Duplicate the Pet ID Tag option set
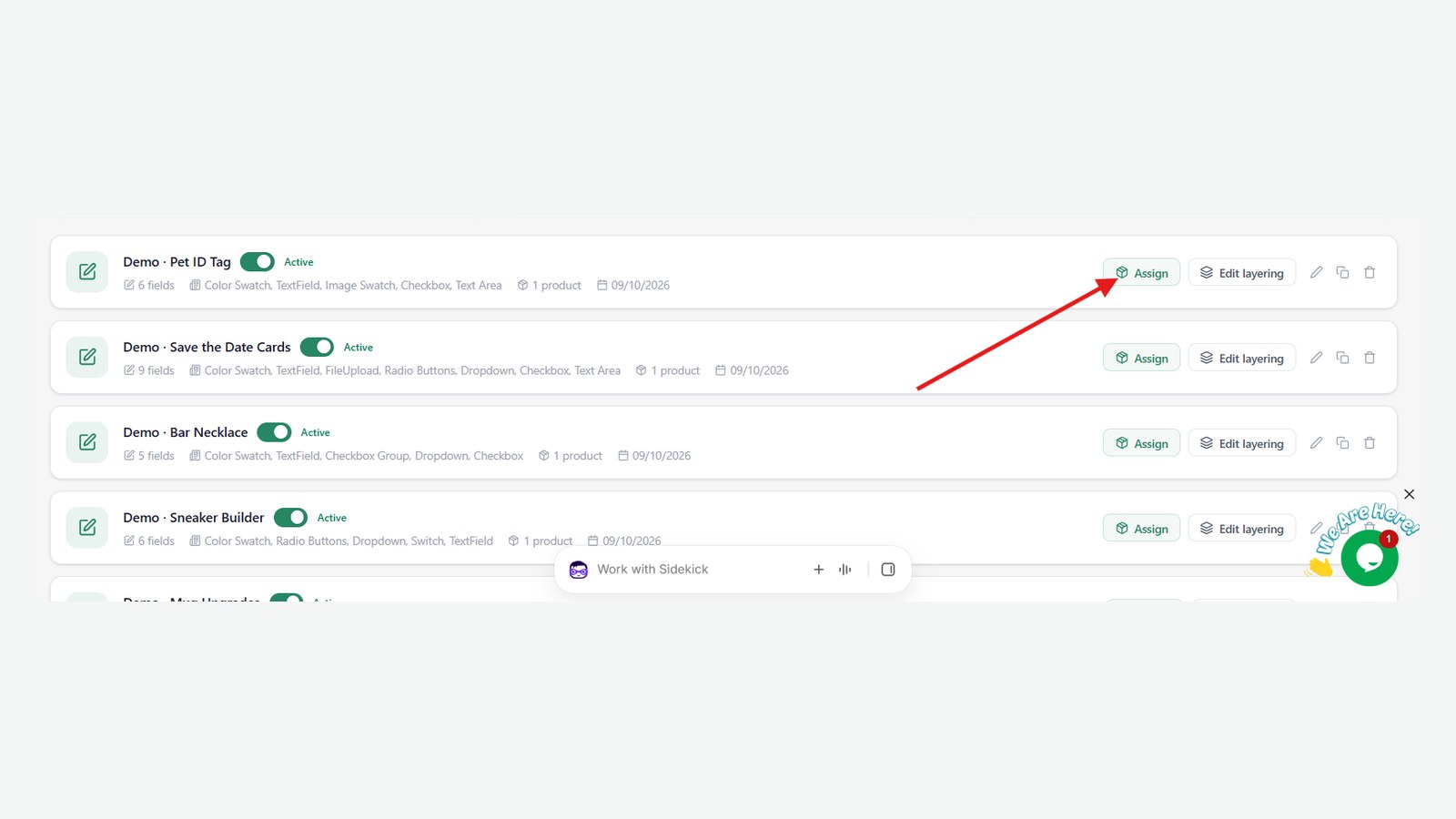The image size is (1456, 819). click(1342, 272)
